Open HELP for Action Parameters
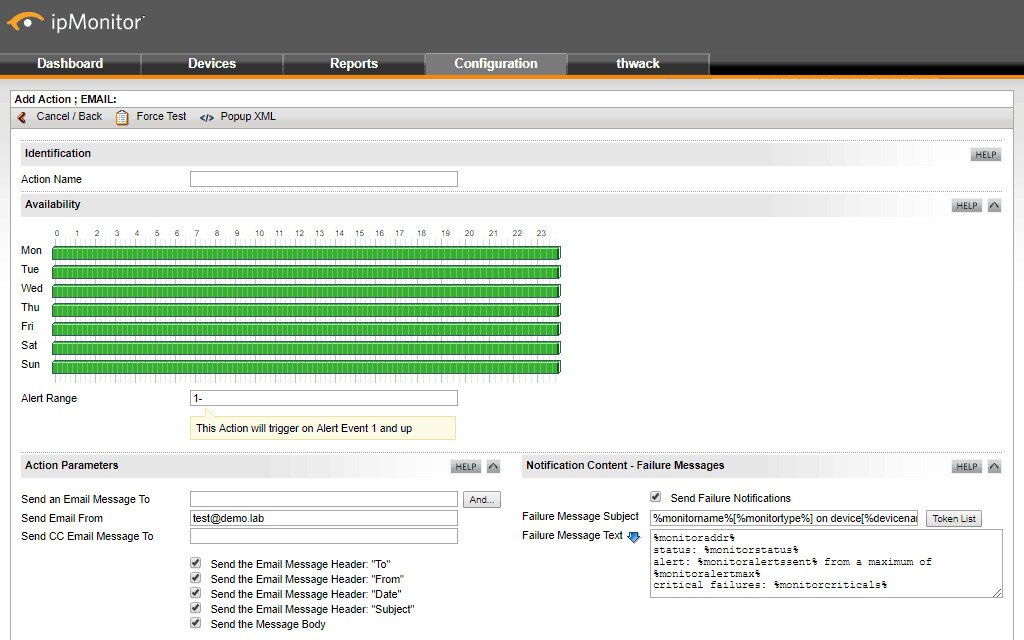This screenshot has height=640, width=1024. click(466, 466)
